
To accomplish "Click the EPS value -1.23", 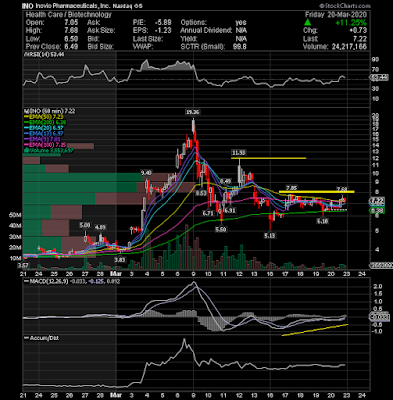I will point(163,30).
